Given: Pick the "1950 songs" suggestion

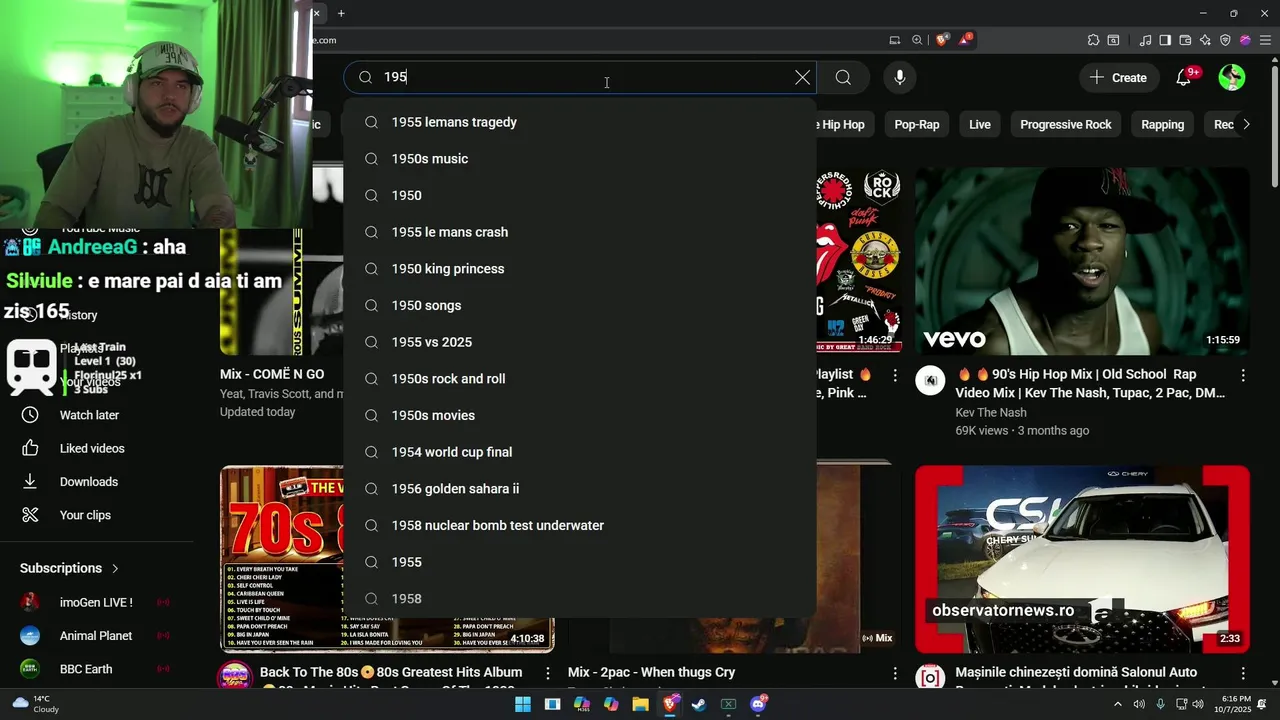Looking at the screenshot, I should pos(580,306).
